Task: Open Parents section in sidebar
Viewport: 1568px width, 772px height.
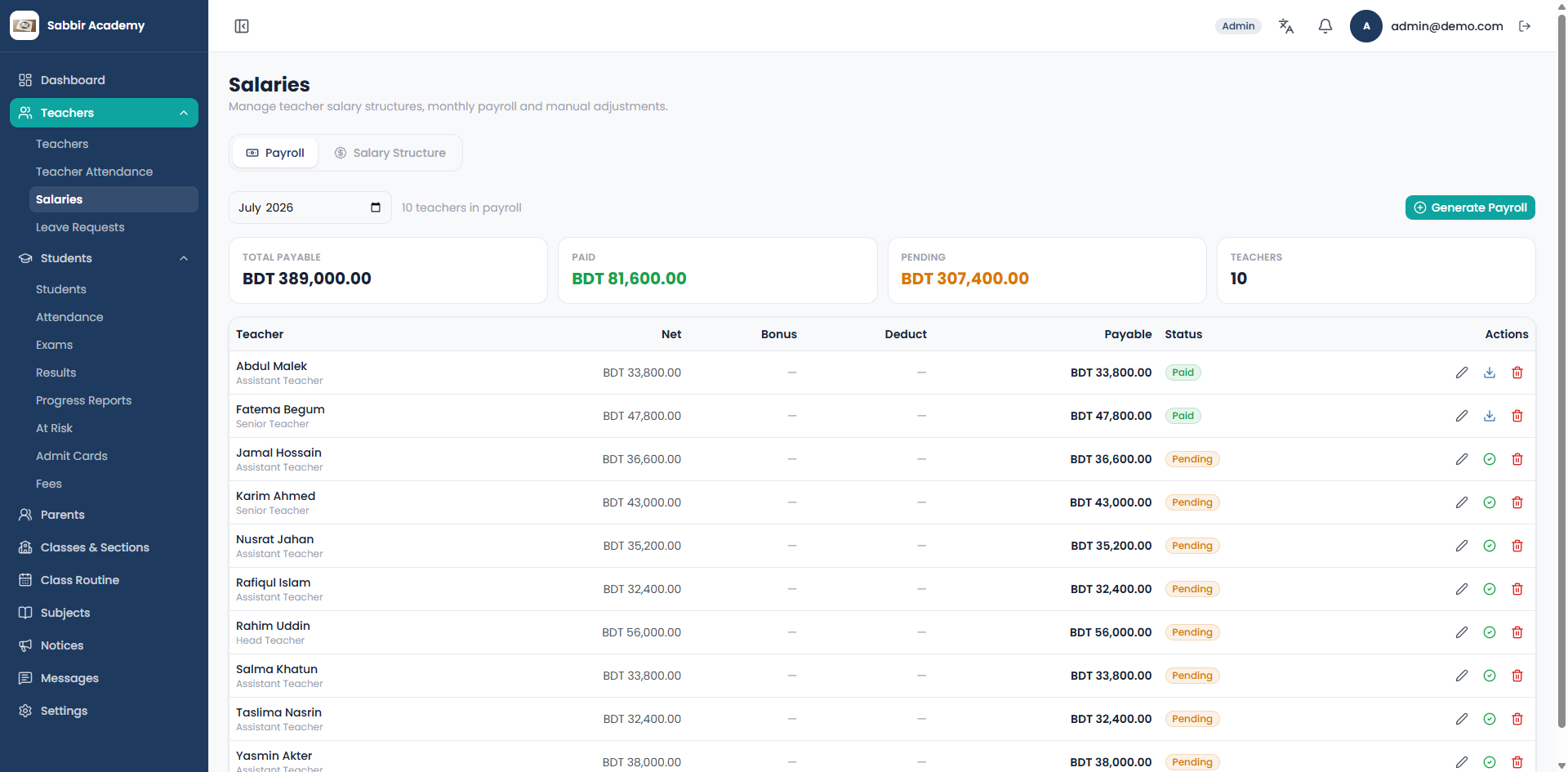Action: pos(104,515)
